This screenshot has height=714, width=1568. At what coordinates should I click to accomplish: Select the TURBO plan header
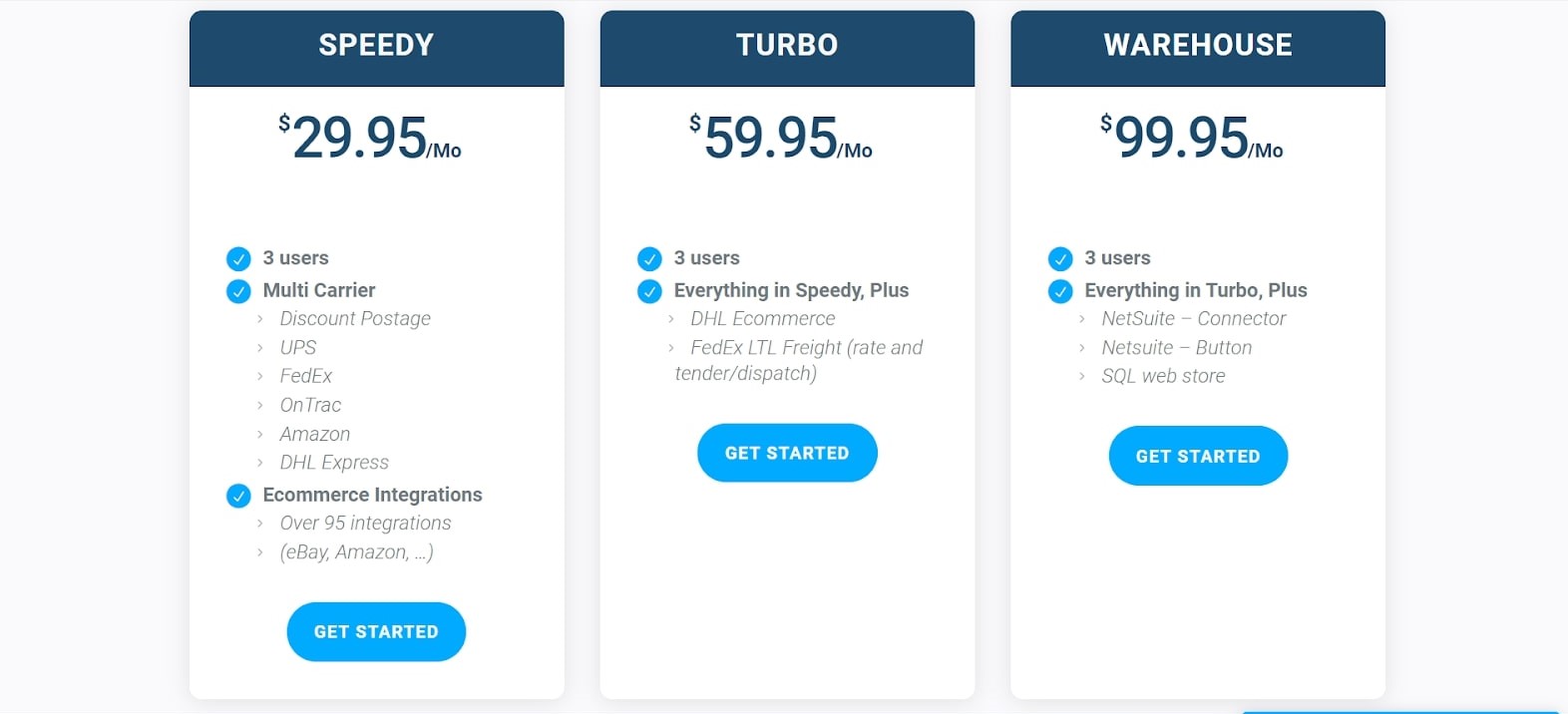787,46
